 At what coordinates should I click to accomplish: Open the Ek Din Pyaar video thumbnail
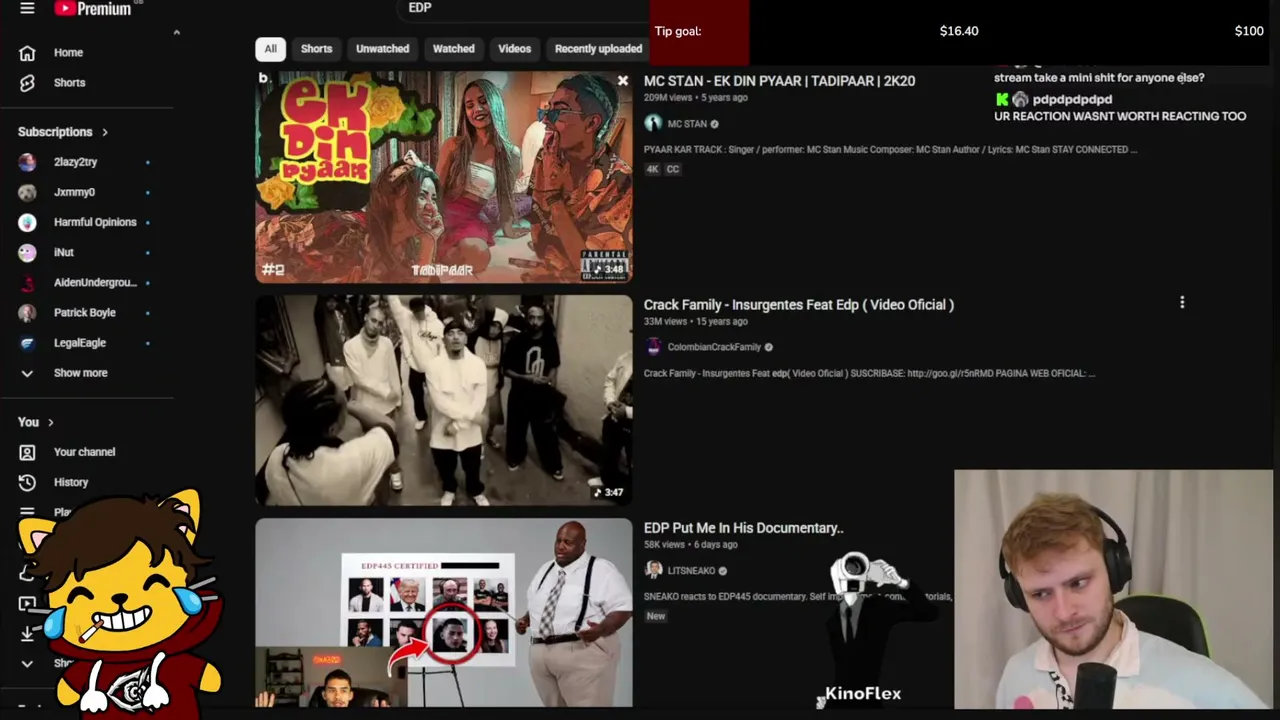444,177
